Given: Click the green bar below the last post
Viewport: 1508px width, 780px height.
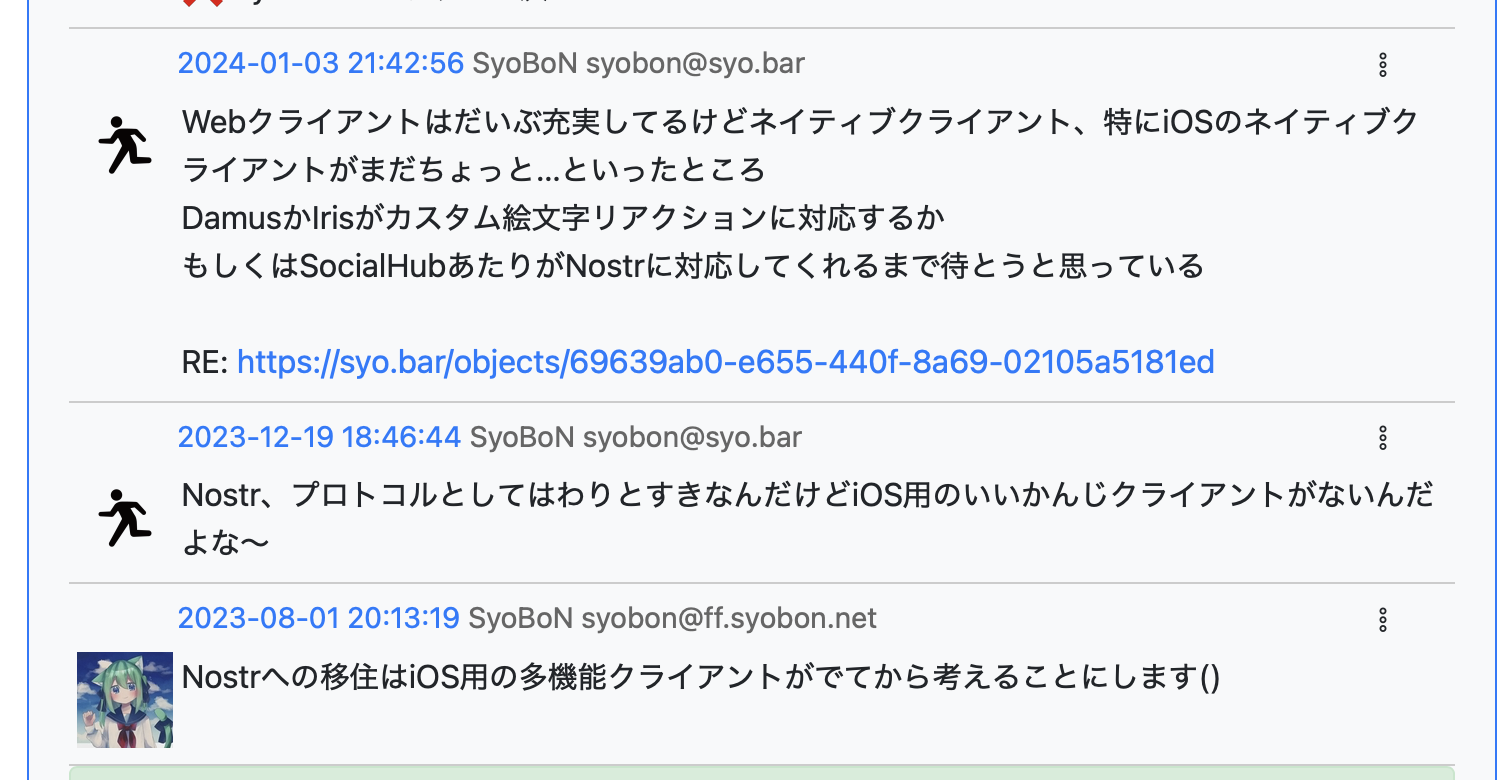Looking at the screenshot, I should click(760, 773).
